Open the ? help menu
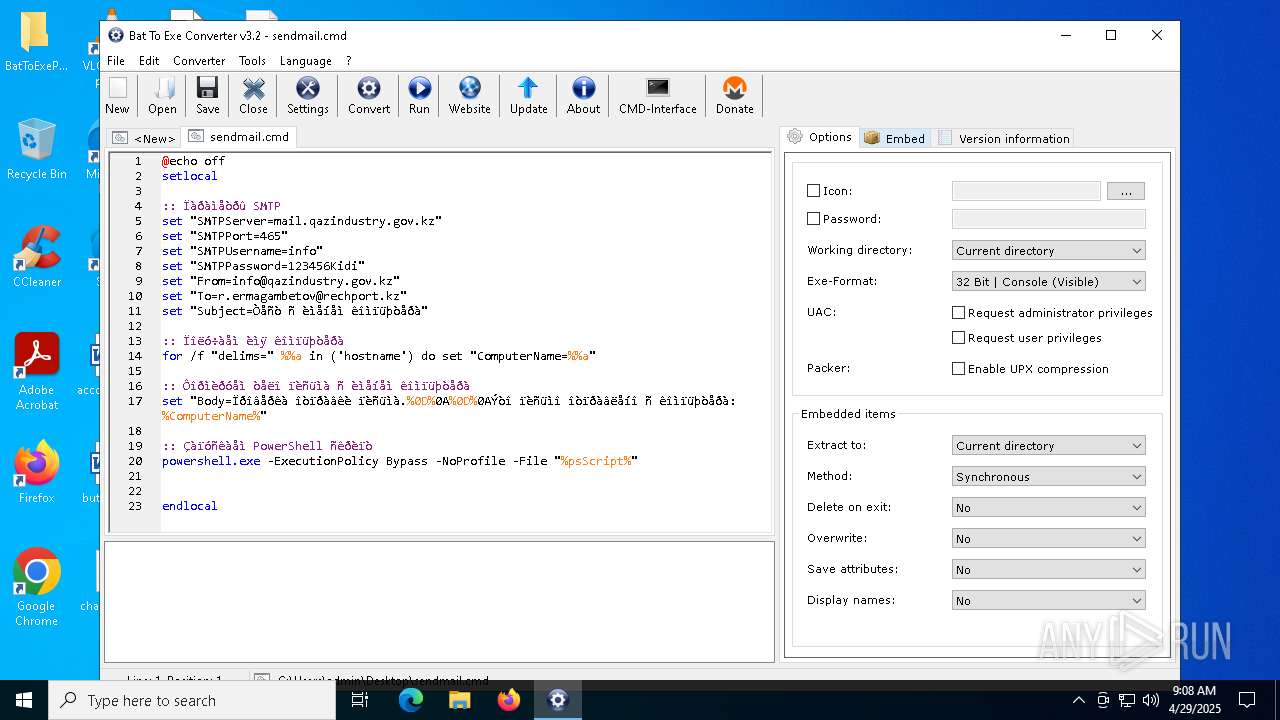This screenshot has height=720, width=1280. pyautogui.click(x=349, y=61)
